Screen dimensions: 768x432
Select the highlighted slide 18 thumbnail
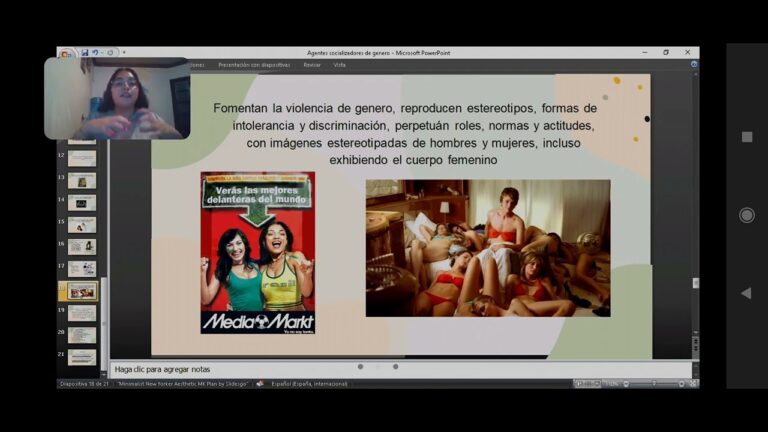(x=82, y=291)
